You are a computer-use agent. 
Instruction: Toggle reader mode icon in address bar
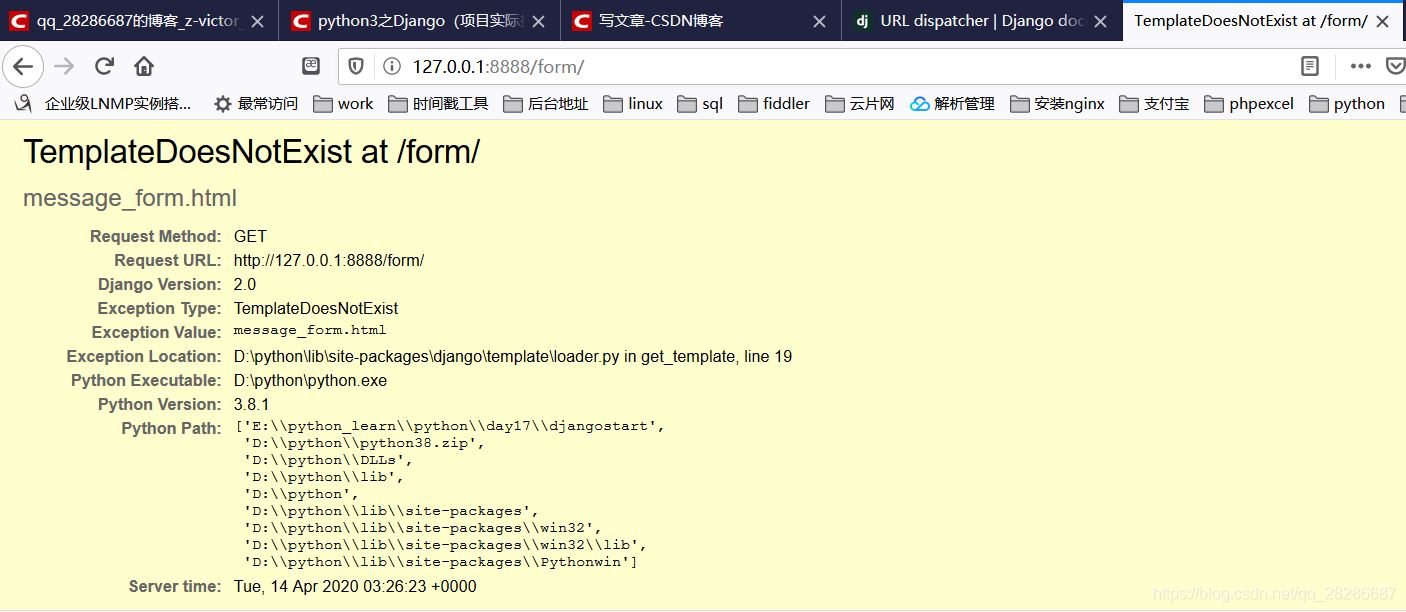1310,66
